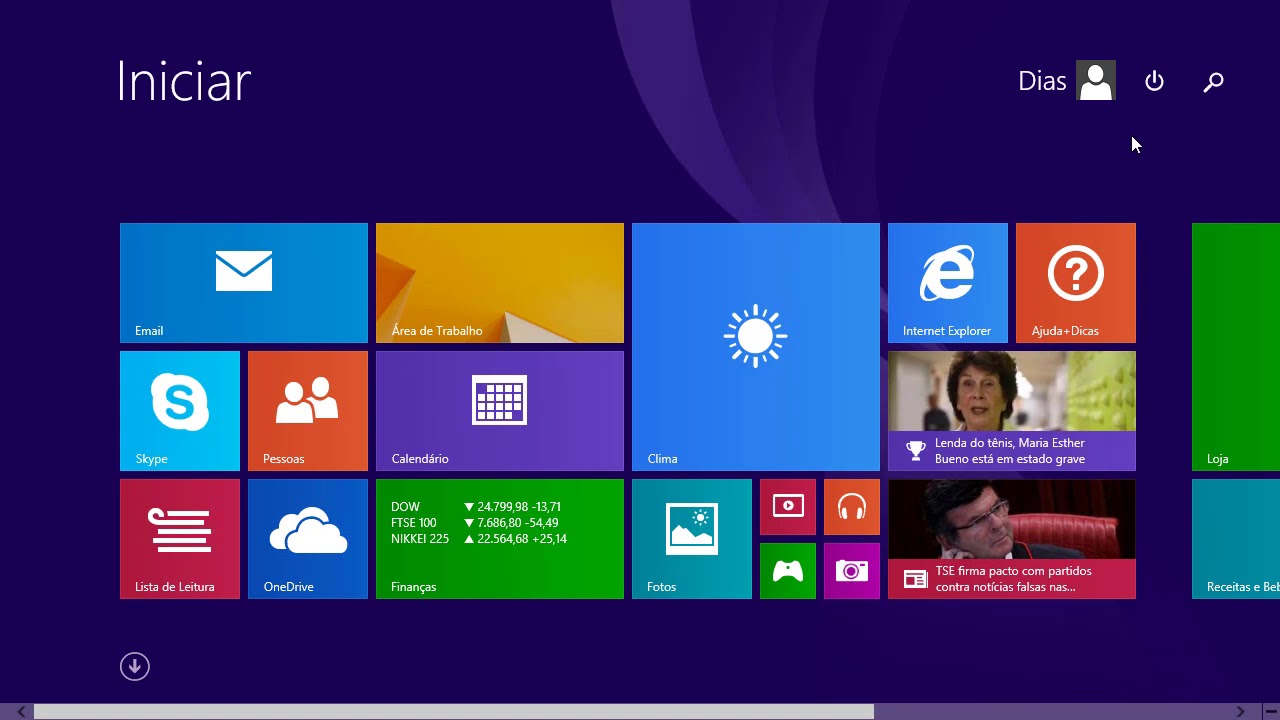Image resolution: width=1280 pixels, height=720 pixels.
Task: Open the Email tile
Action: tap(244, 283)
